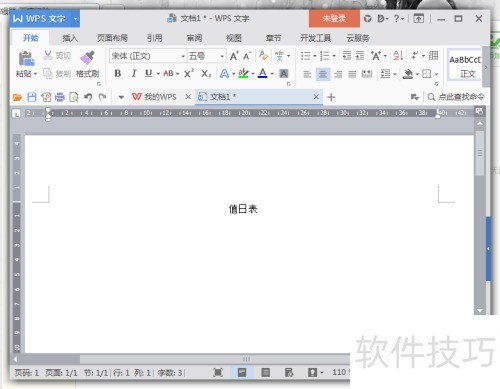This screenshot has width=500, height=389.
Task: Open the WPS 文字 application menu arrow
Action: click(76, 19)
